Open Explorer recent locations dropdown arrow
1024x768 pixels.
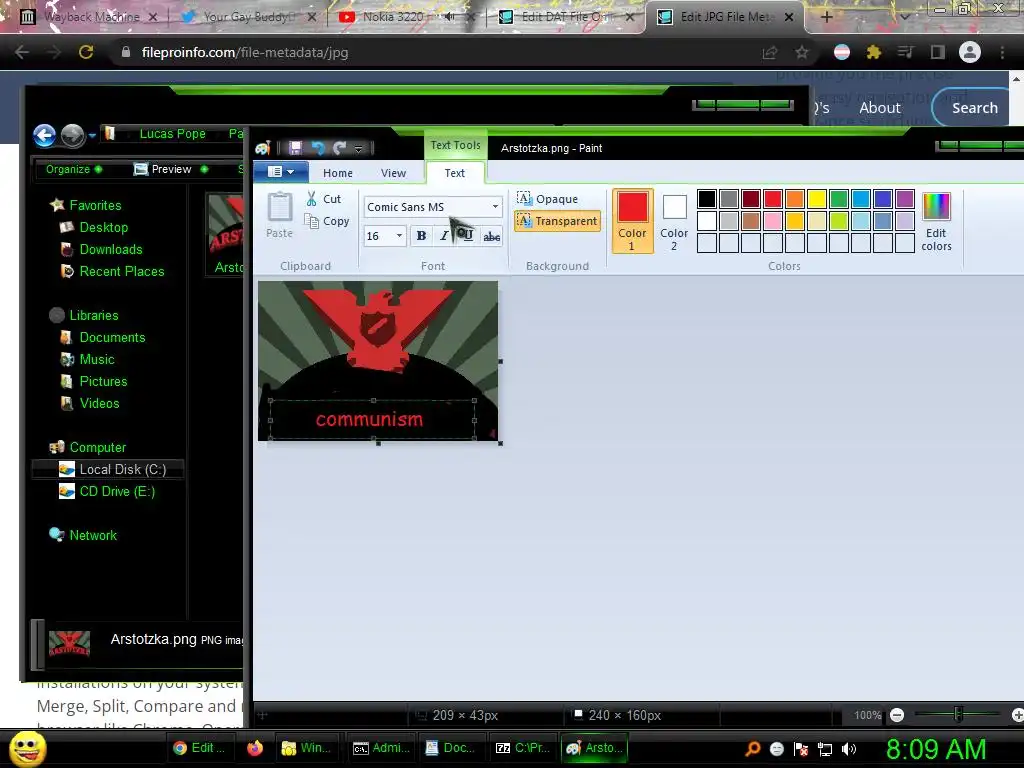coord(92,135)
